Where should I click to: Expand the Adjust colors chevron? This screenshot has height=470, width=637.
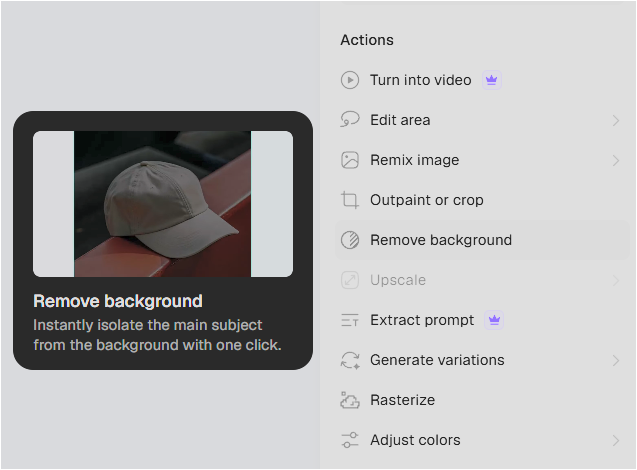tap(616, 440)
